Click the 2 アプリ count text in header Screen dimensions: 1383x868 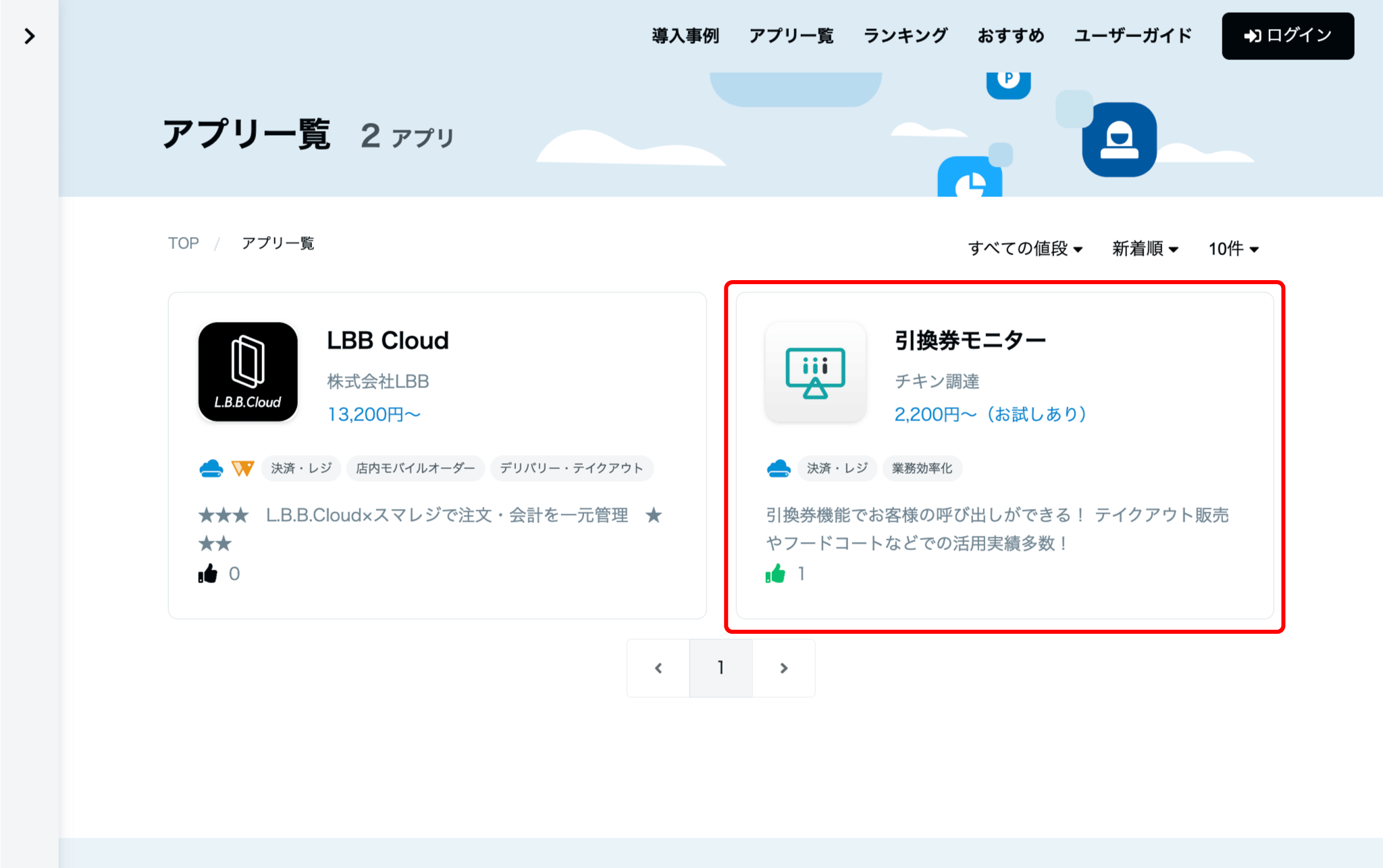point(407,136)
